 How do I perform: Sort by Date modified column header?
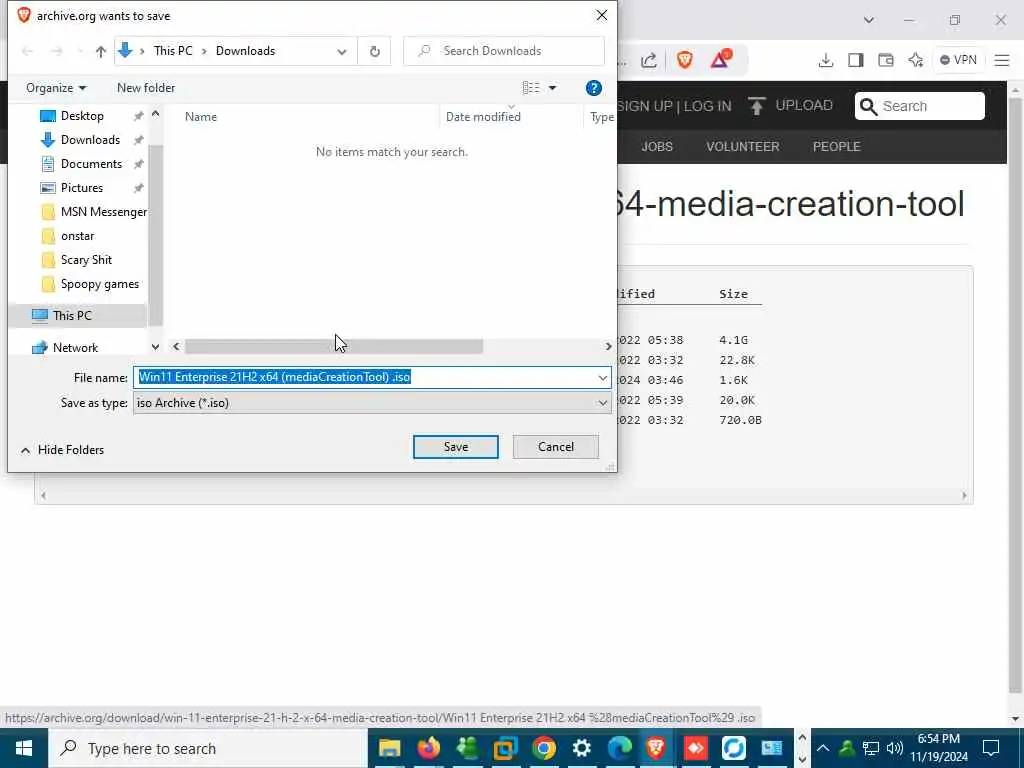click(483, 117)
